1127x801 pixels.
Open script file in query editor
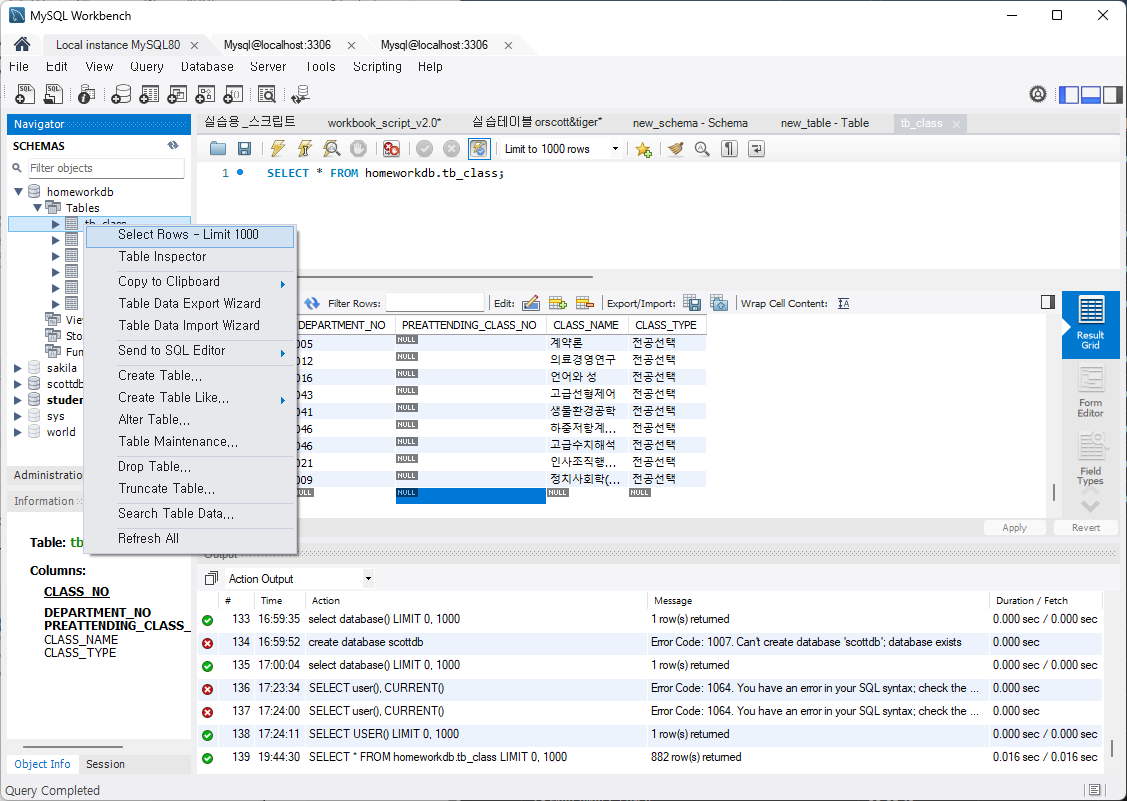[x=218, y=149]
